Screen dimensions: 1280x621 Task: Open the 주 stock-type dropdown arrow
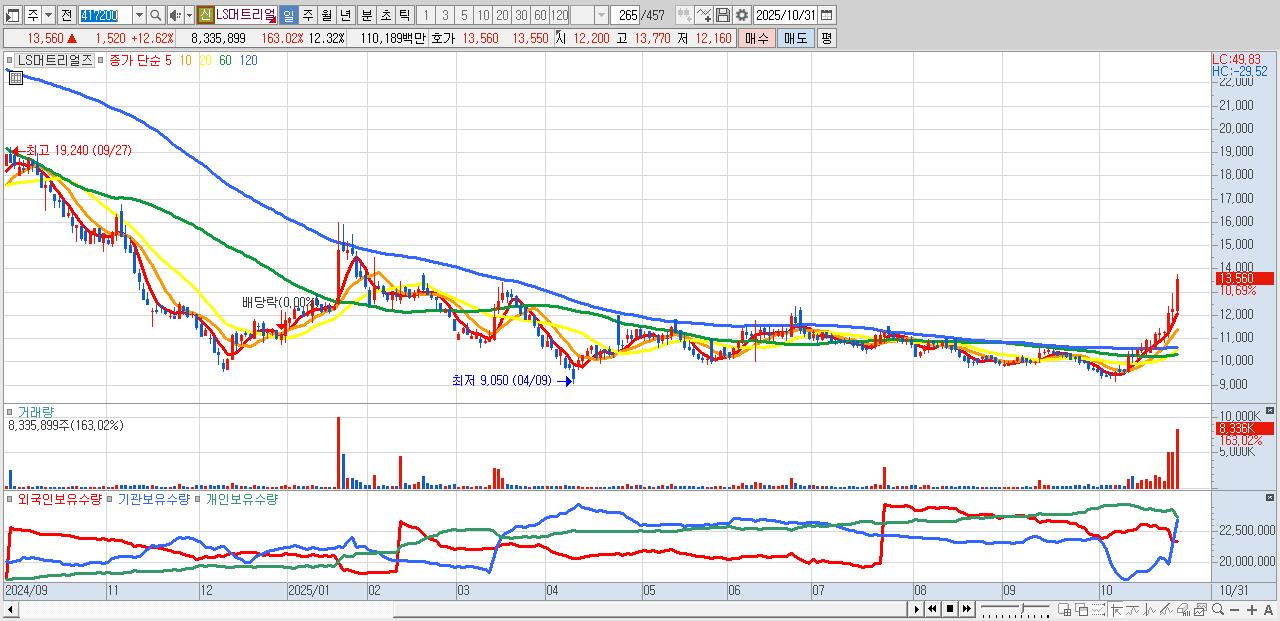click(48, 15)
